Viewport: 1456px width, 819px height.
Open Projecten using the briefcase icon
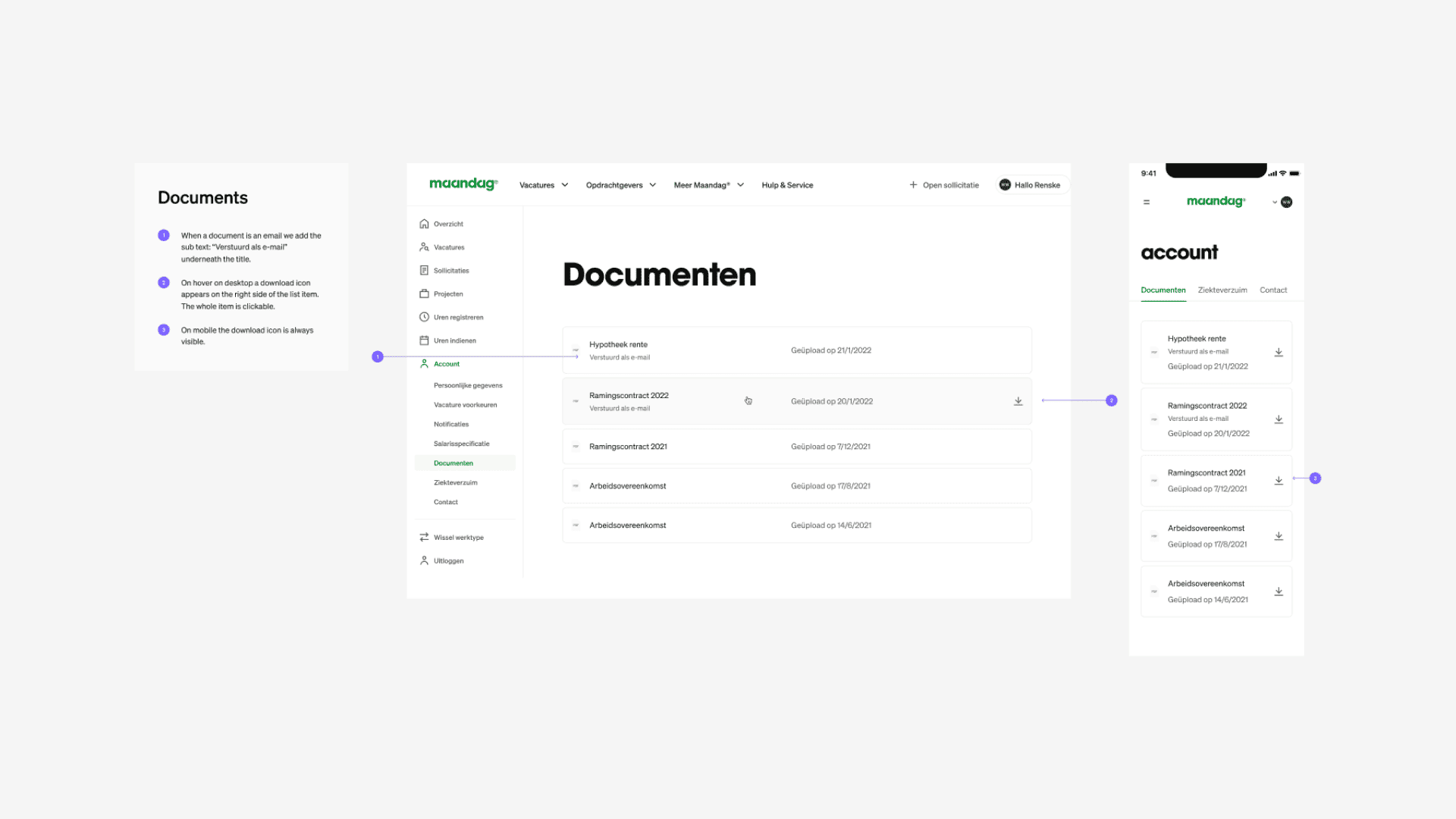pyautogui.click(x=425, y=293)
